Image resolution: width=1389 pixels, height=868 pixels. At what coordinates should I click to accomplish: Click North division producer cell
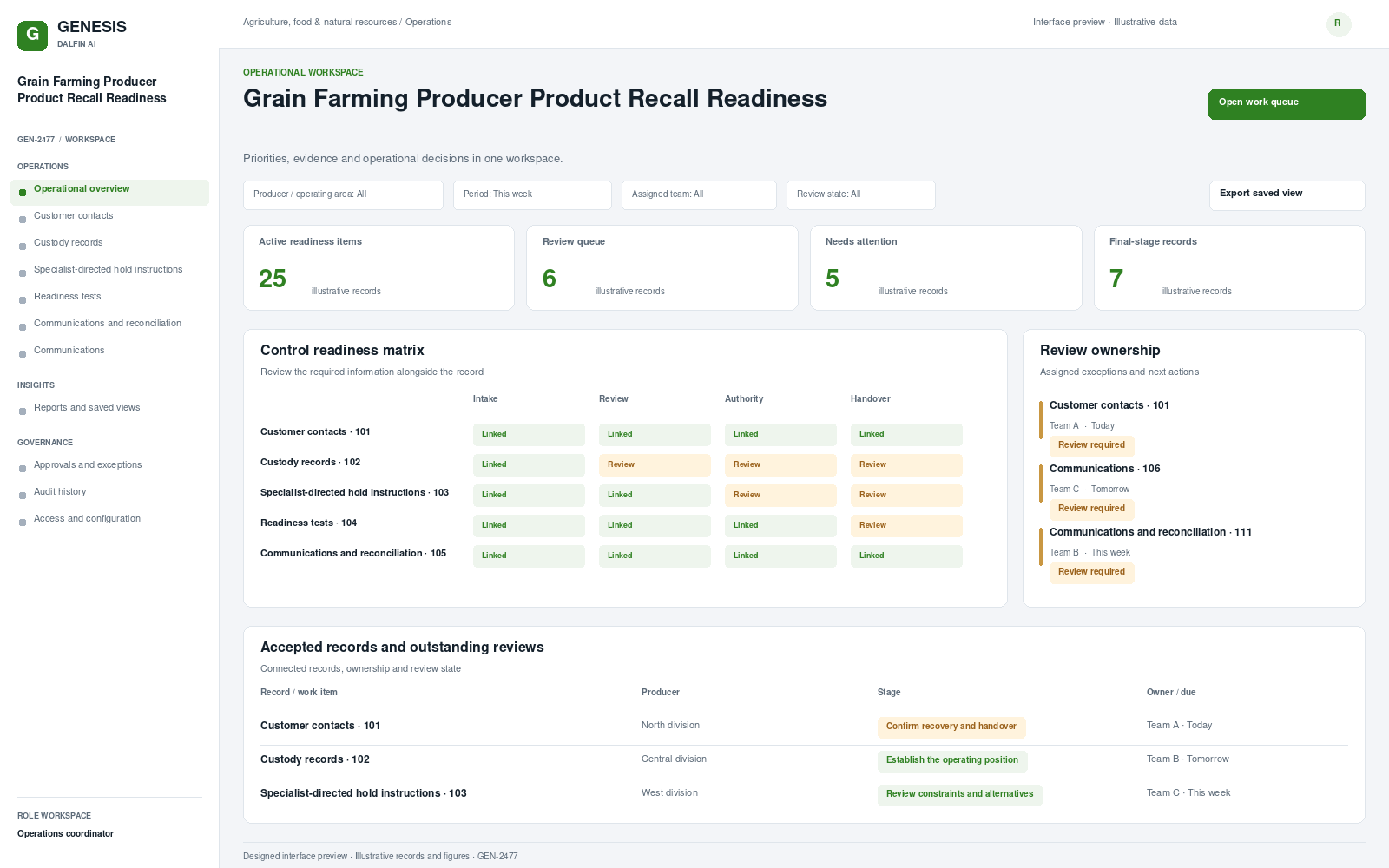pyautogui.click(x=670, y=726)
